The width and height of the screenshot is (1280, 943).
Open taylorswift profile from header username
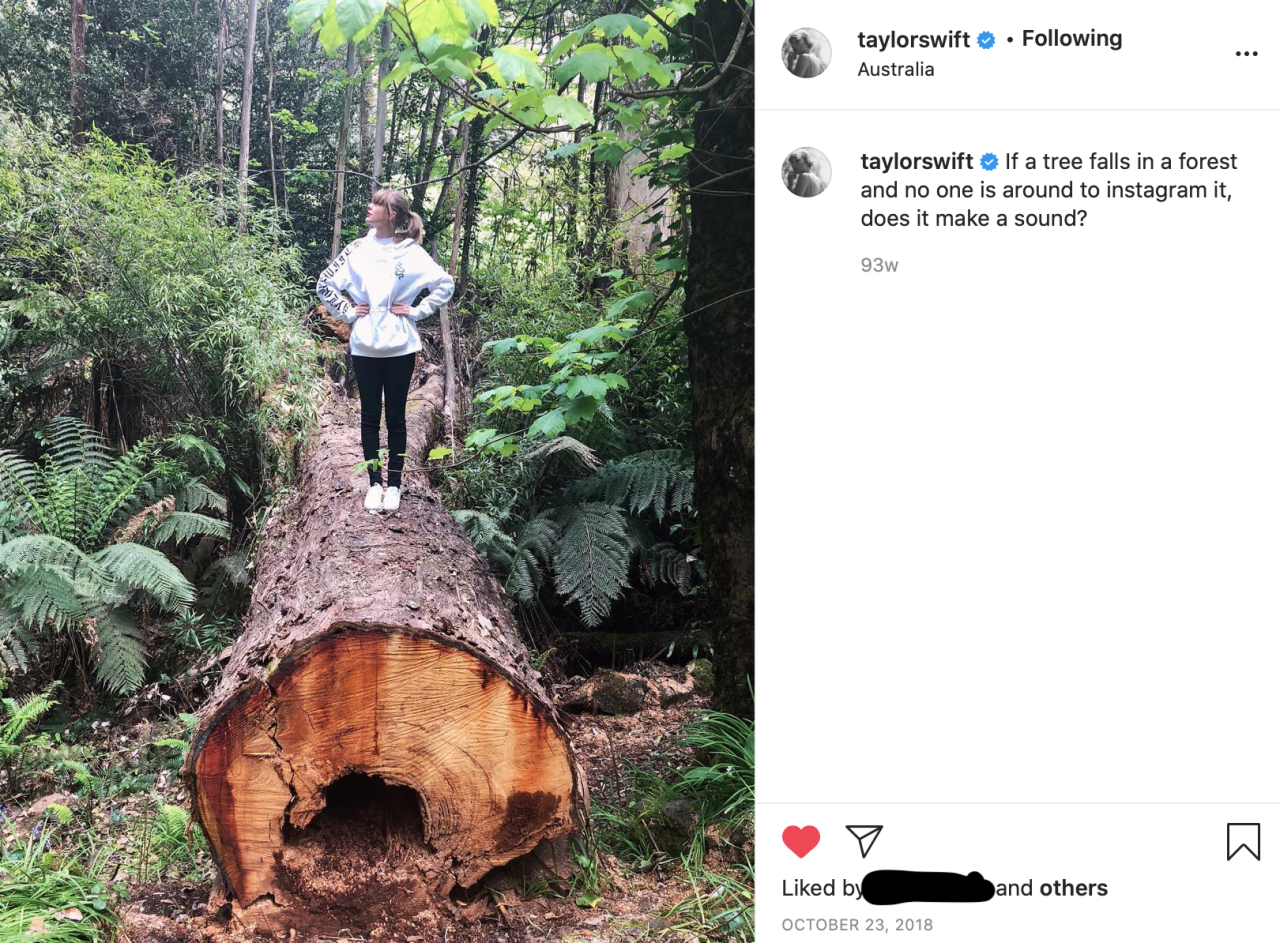click(x=913, y=40)
